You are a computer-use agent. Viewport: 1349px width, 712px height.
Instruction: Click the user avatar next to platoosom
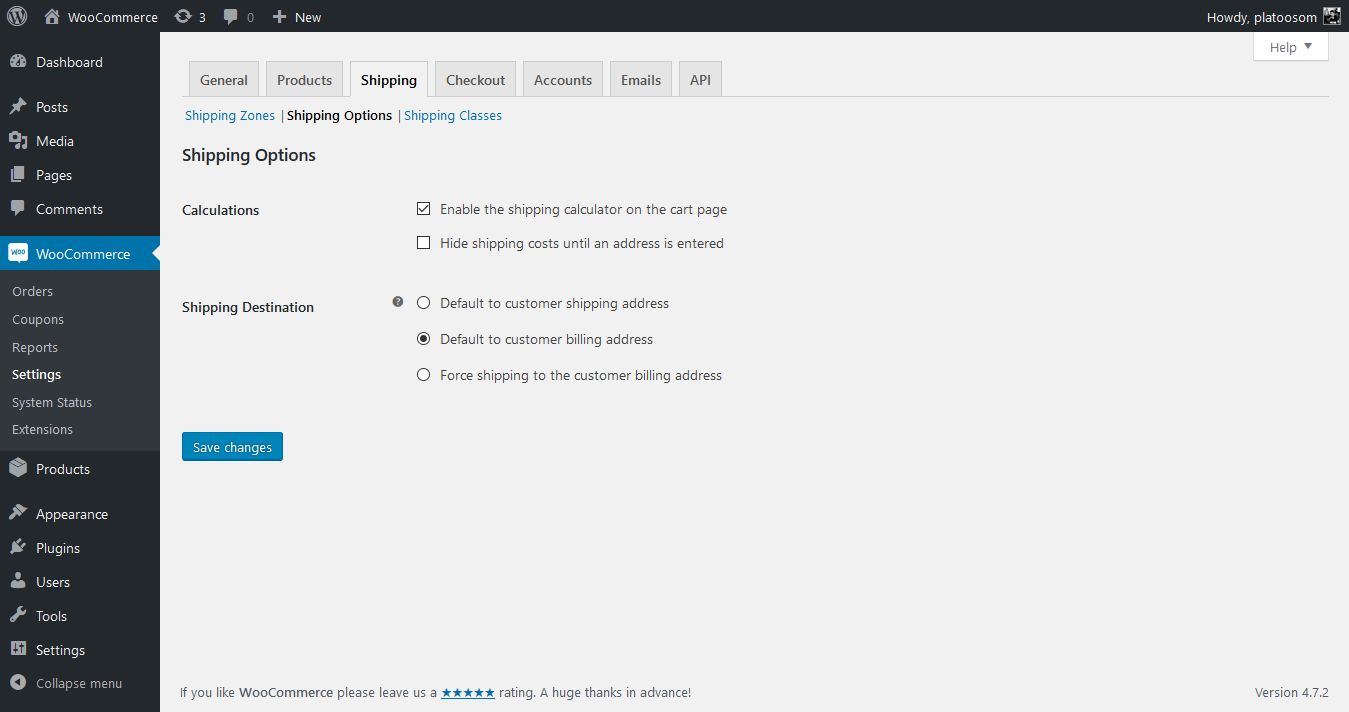(x=1331, y=17)
